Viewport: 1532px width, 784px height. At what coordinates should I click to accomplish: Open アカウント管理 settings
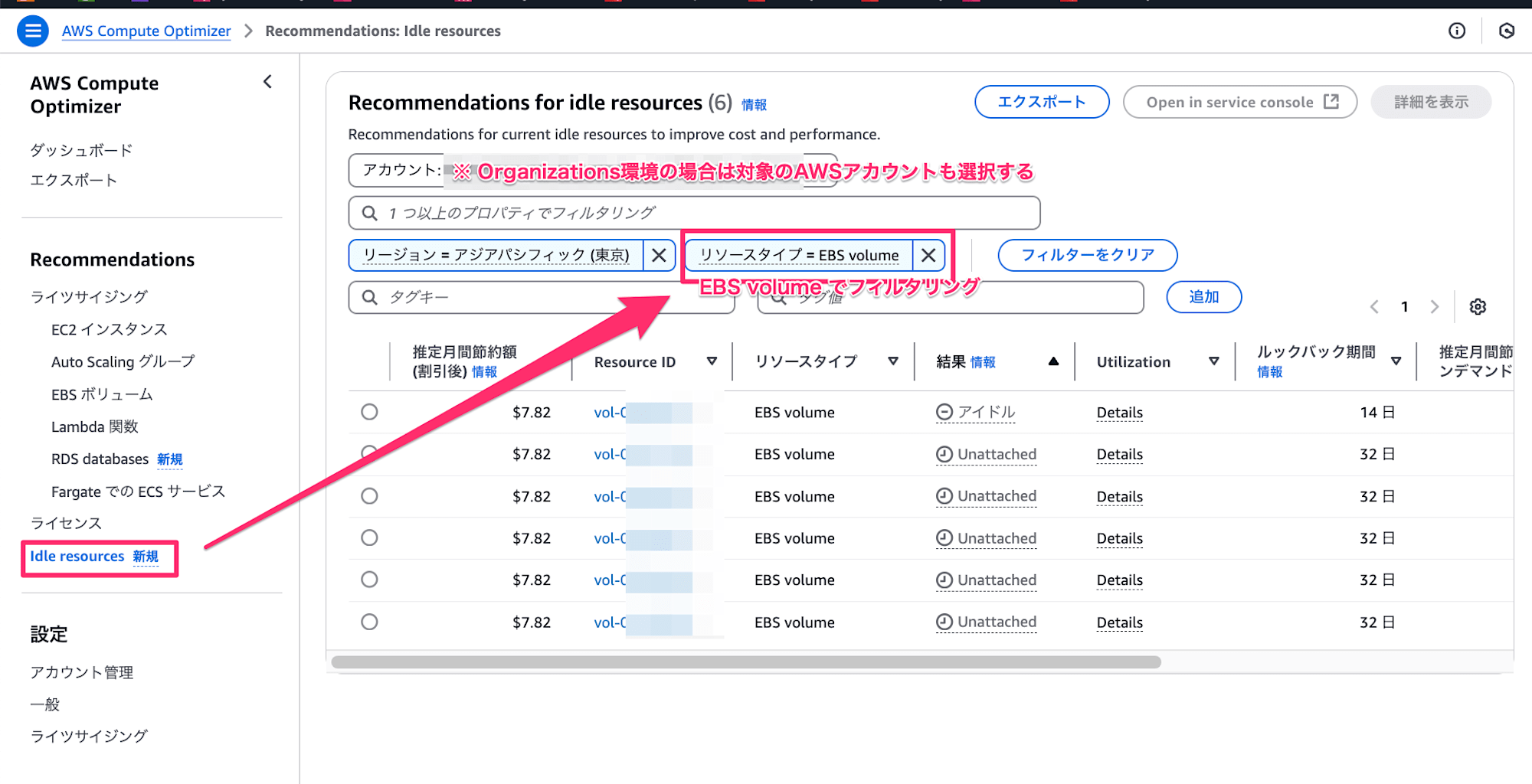coord(82,672)
